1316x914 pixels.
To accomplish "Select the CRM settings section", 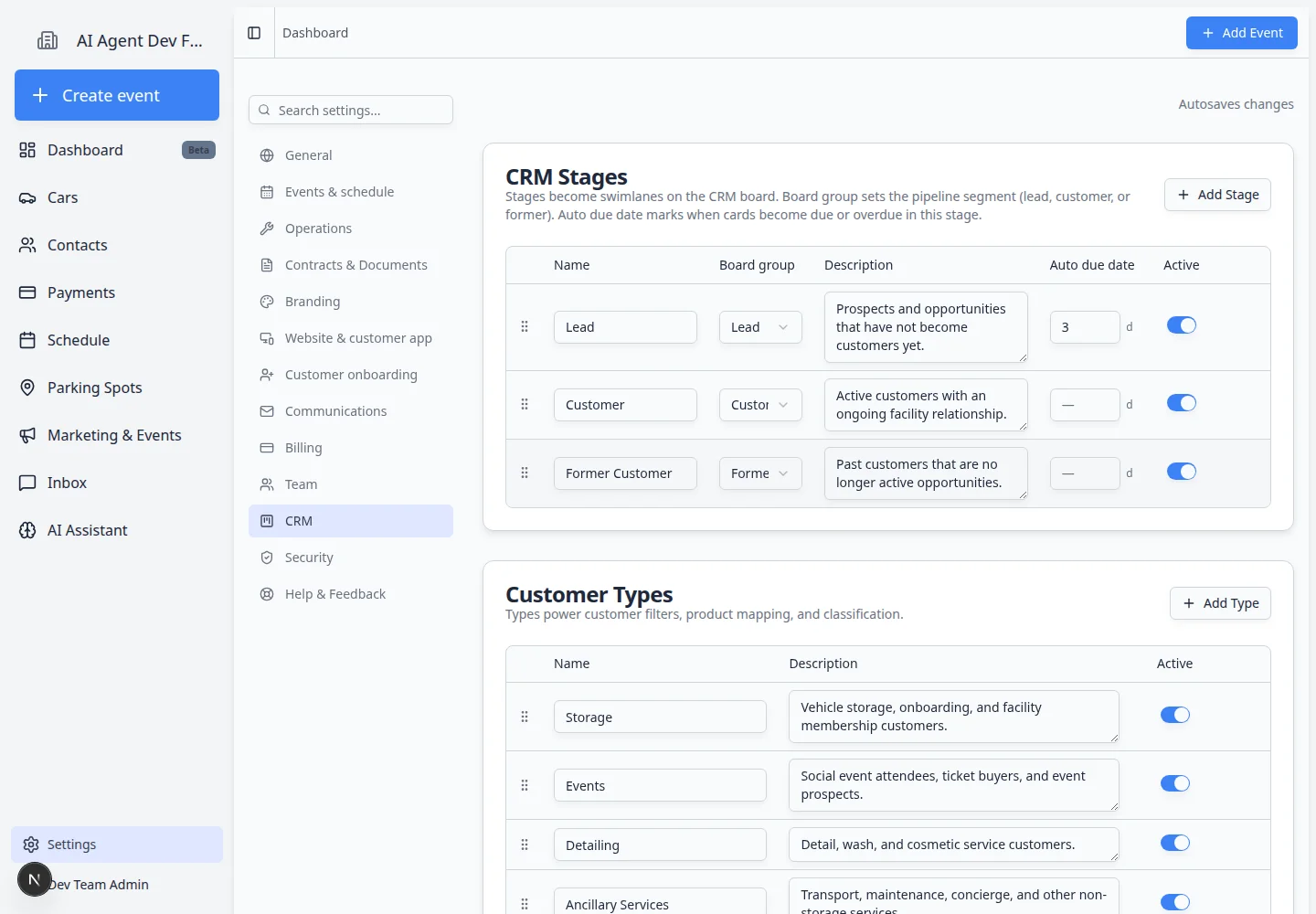I will 351,521.
